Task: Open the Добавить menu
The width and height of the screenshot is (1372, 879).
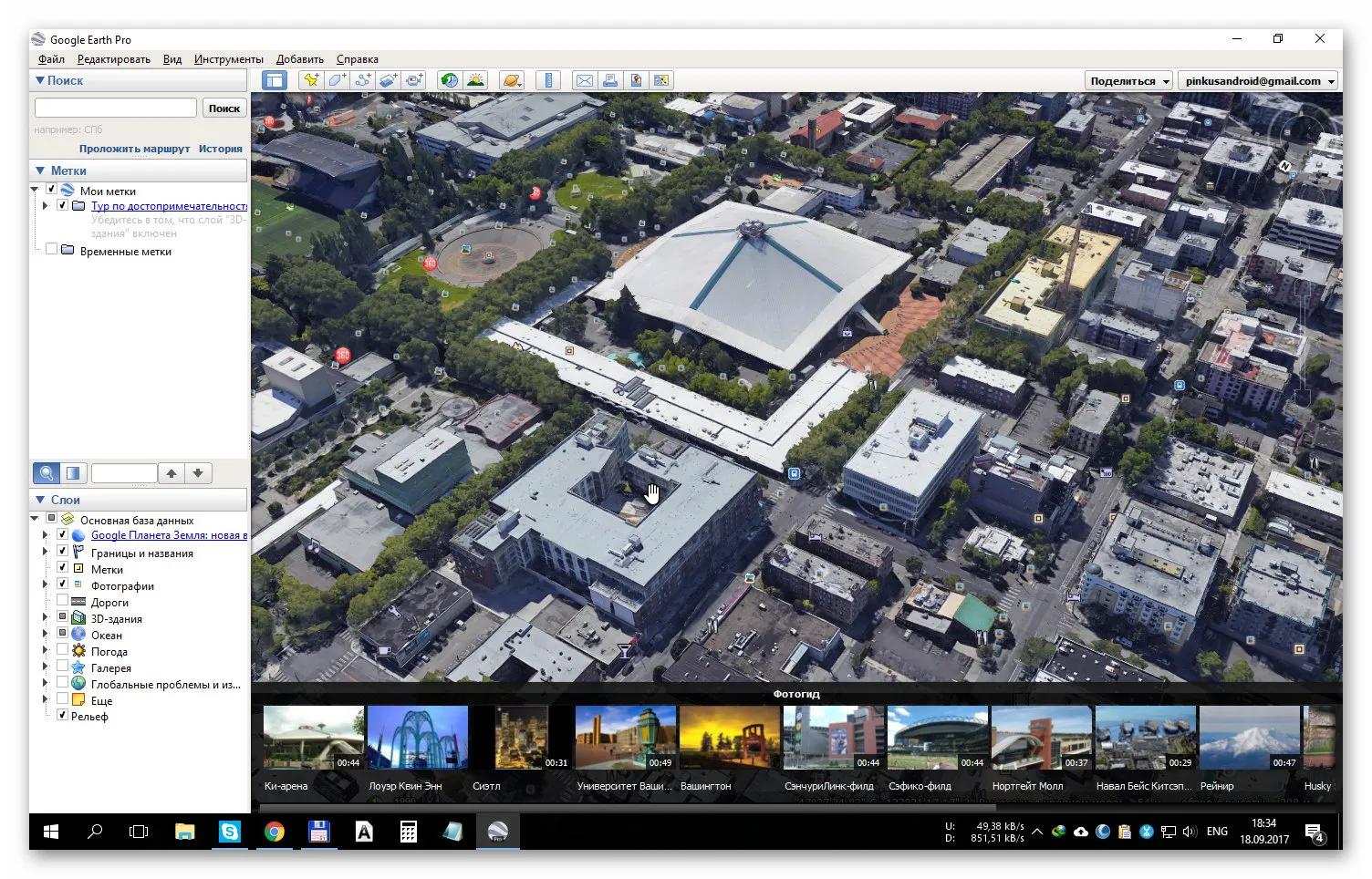Action: [x=299, y=59]
